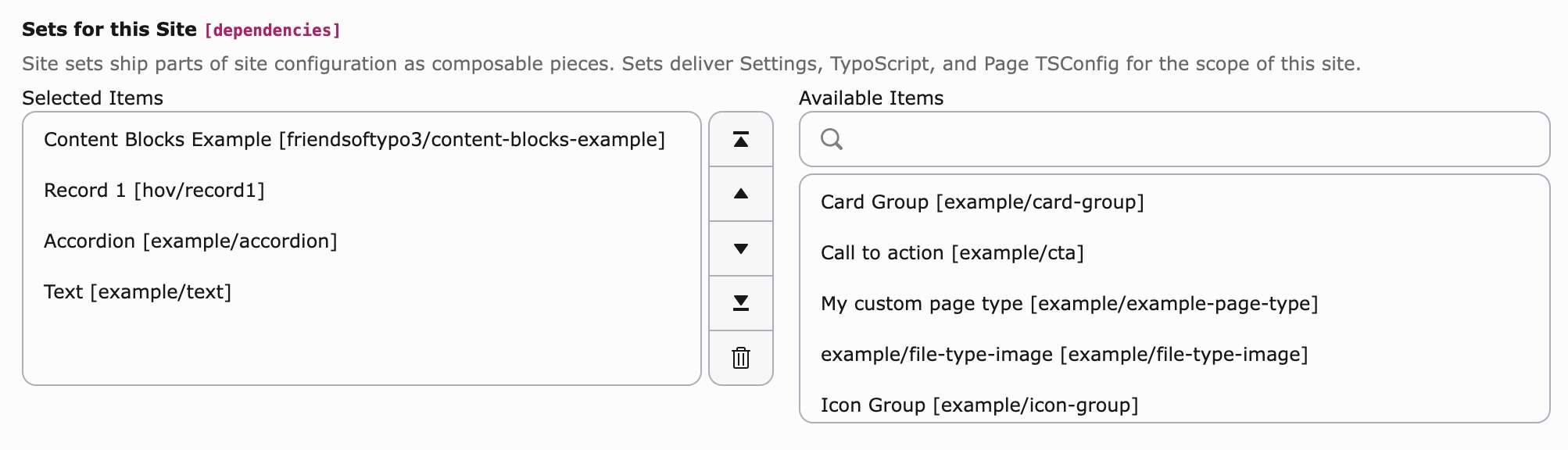Image resolution: width=1568 pixels, height=450 pixels.
Task: Select Text [example/text] from Selected Items
Action: (138, 291)
